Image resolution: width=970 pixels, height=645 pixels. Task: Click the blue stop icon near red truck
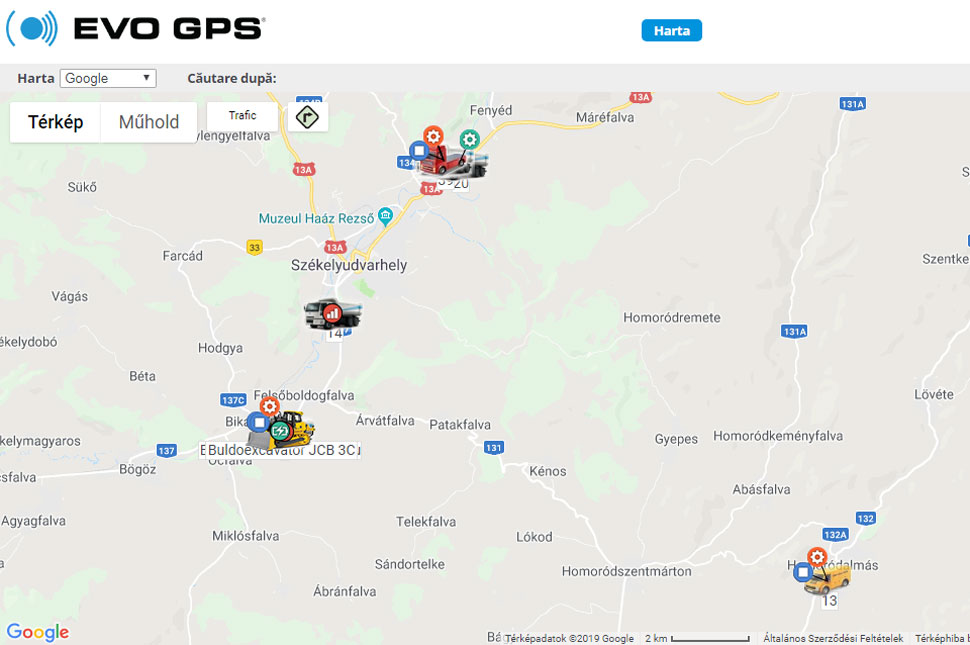pos(419,150)
